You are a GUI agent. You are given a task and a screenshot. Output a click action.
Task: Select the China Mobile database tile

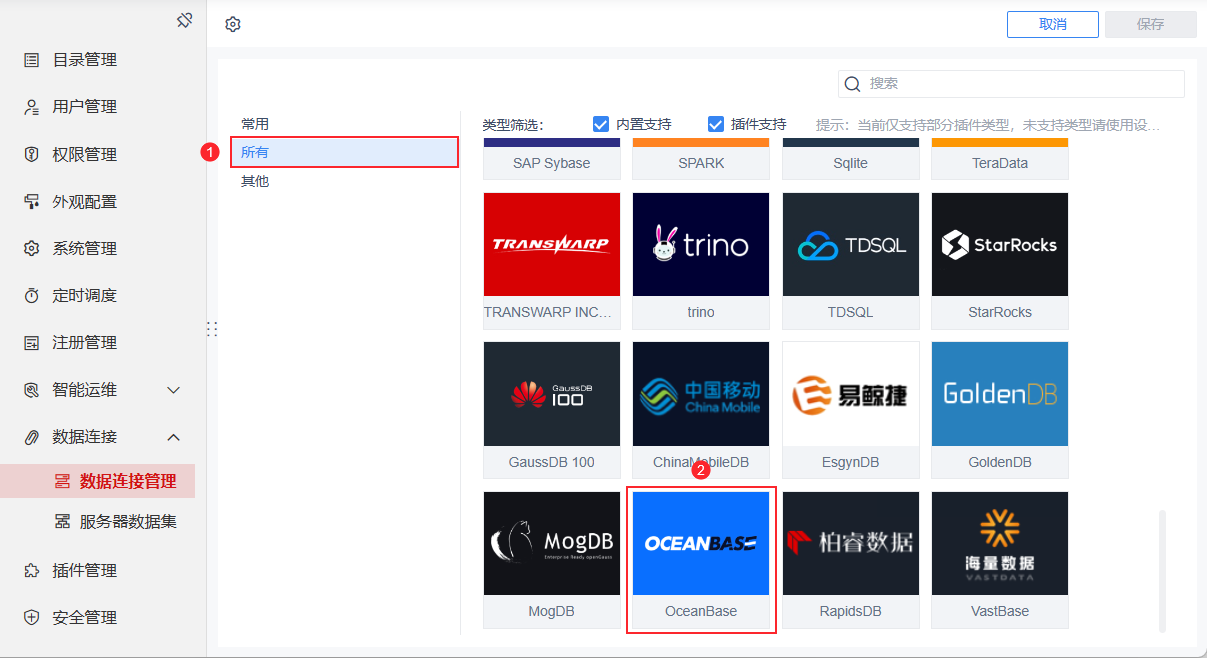(701, 410)
